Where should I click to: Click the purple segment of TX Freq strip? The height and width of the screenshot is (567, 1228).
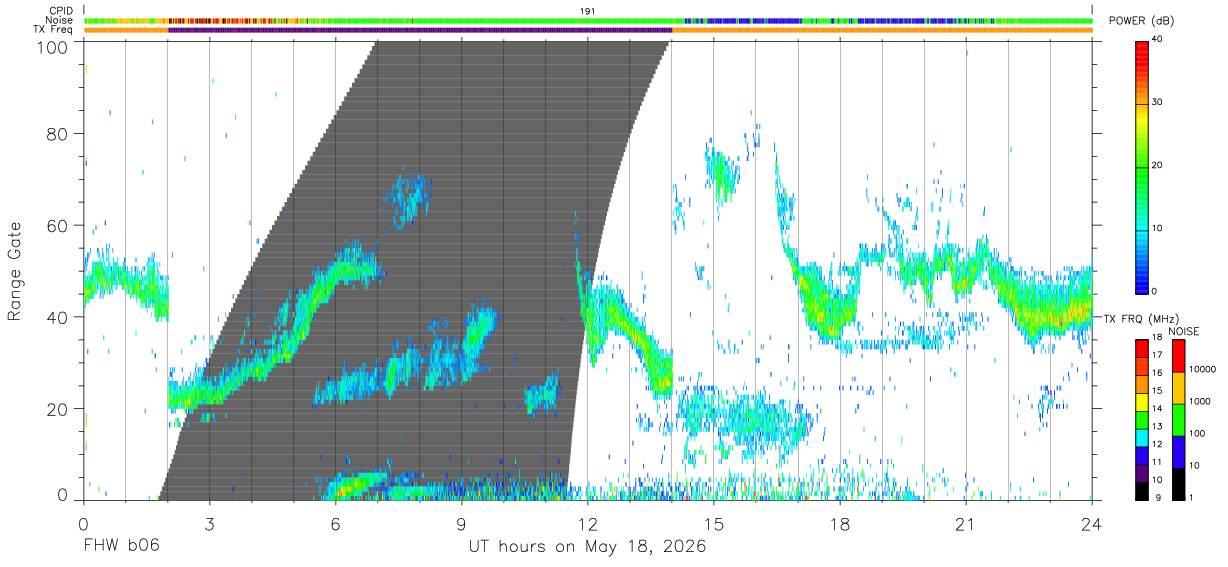tap(420, 30)
